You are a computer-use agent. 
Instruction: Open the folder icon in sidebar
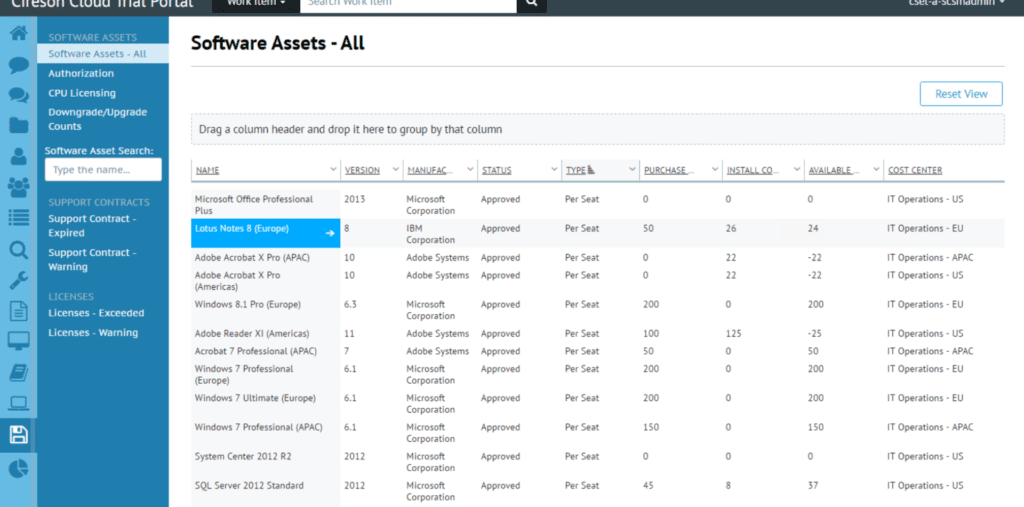pyautogui.click(x=18, y=125)
